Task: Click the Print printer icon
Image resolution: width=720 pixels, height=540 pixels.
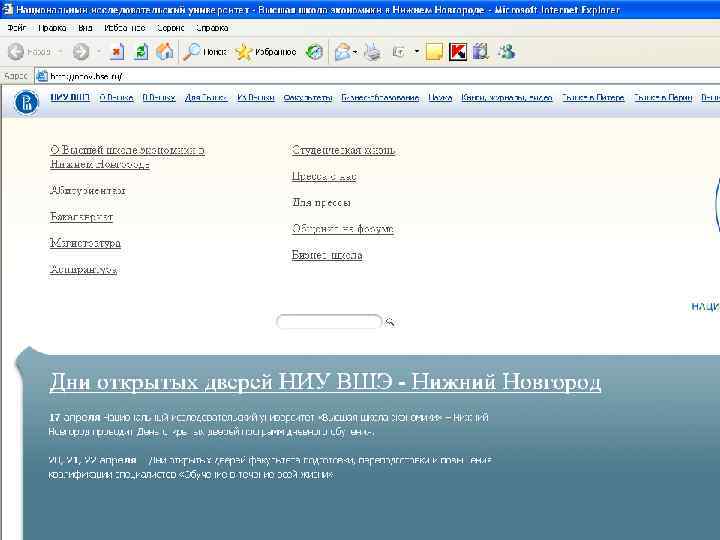Action: 372,52
